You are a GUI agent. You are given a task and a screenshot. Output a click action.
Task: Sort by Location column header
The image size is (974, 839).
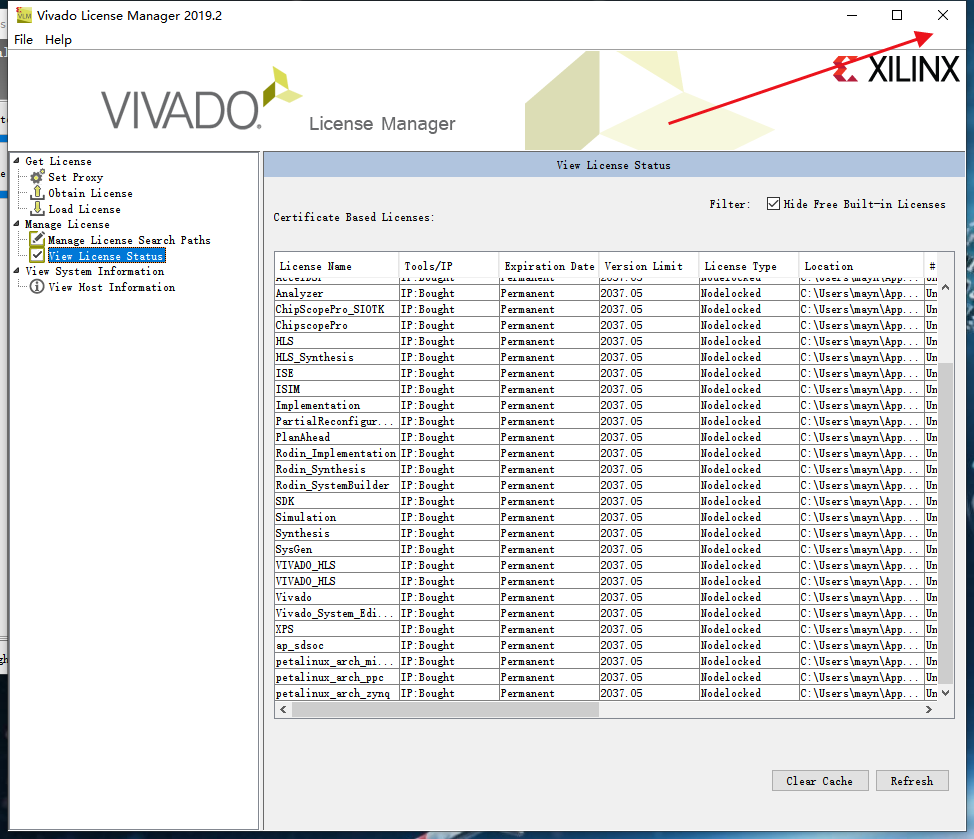click(862, 266)
